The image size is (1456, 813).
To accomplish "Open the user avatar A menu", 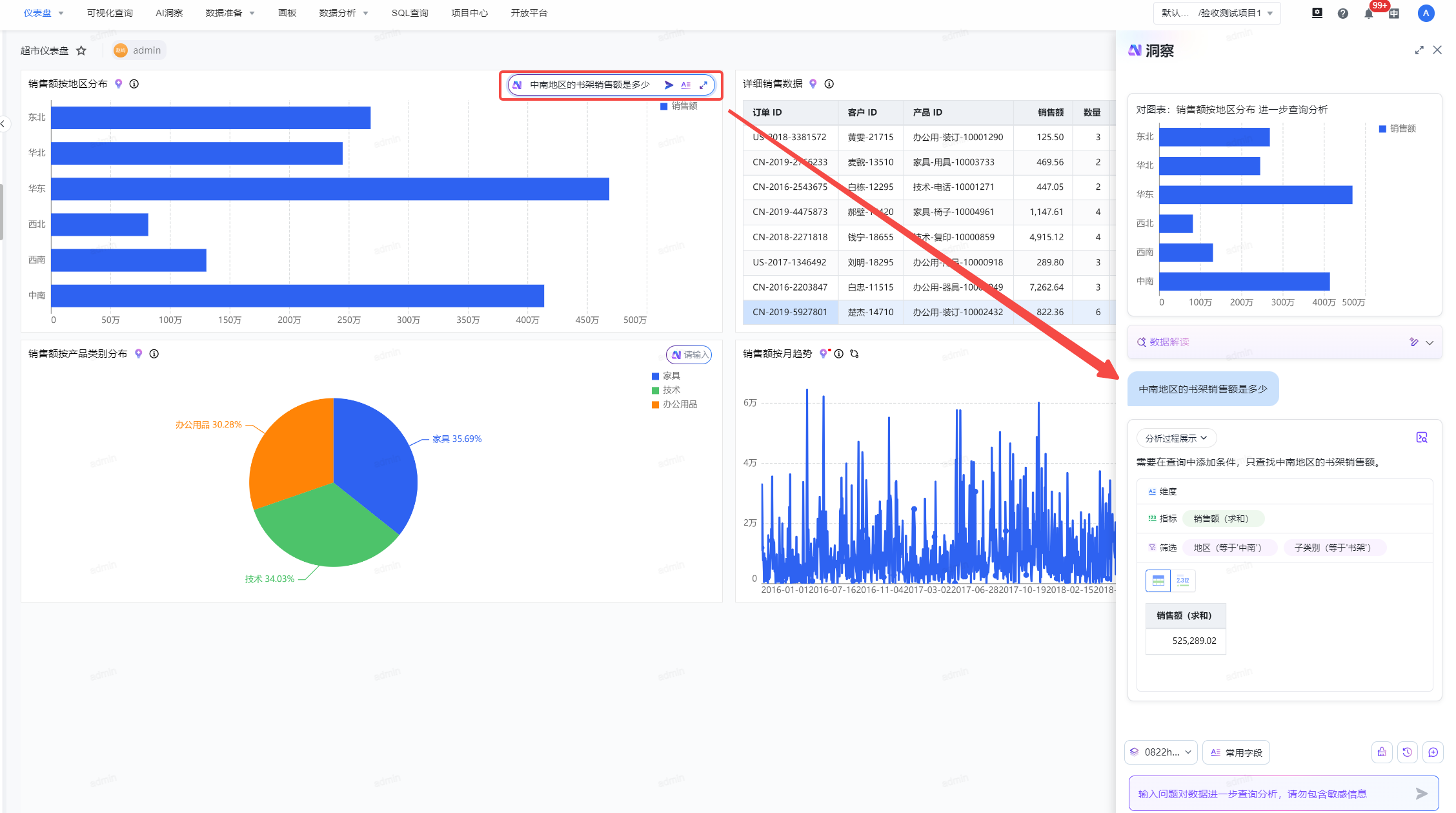I will click(1426, 13).
